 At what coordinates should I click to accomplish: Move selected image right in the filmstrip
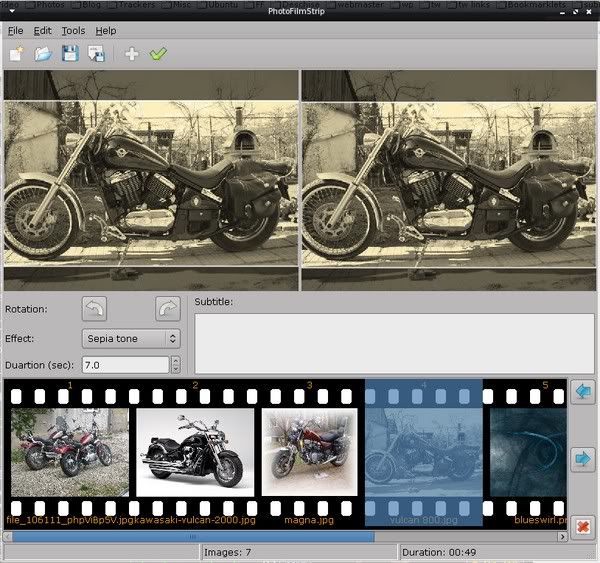(582, 459)
